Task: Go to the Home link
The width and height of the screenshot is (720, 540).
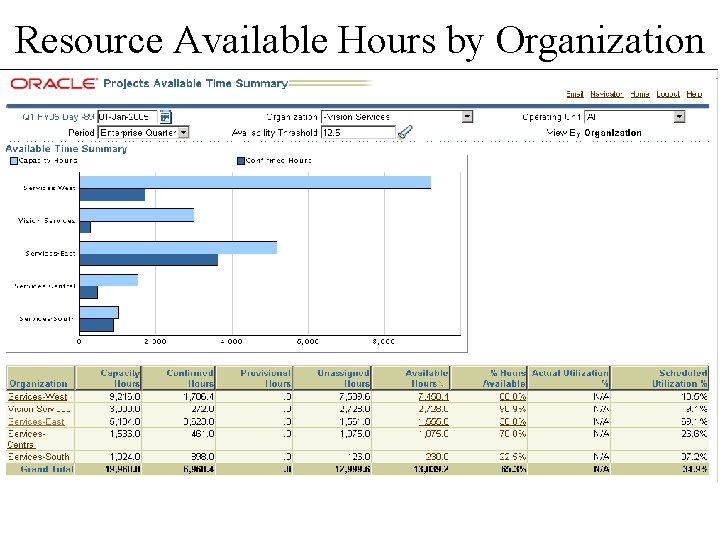Action: click(640, 94)
